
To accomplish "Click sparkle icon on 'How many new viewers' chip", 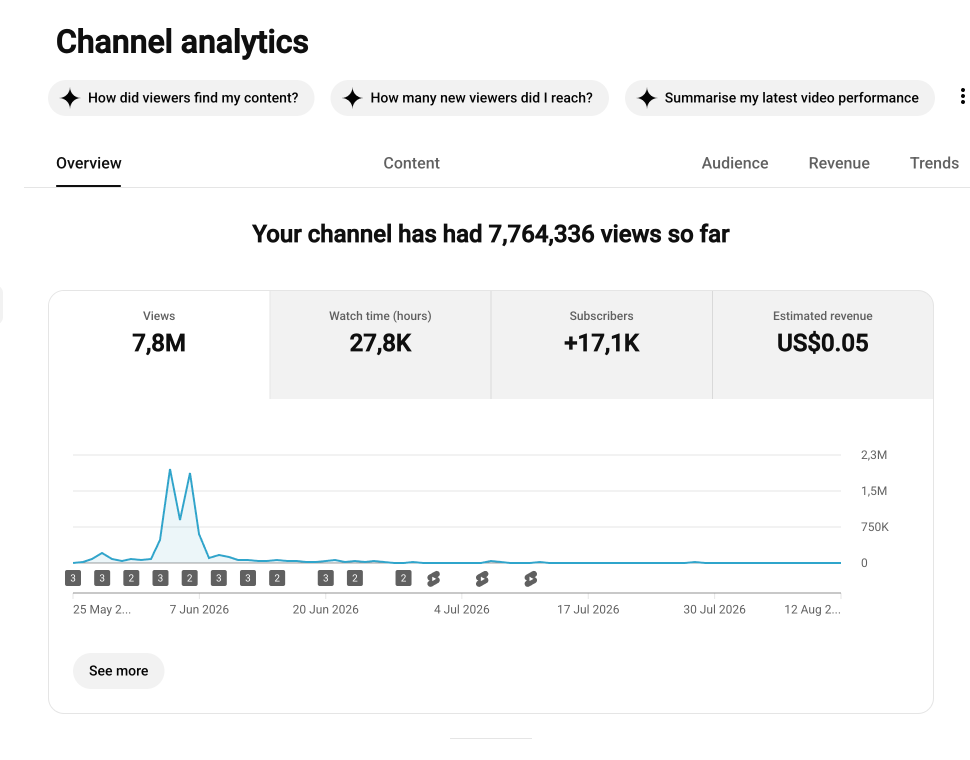I will [x=353, y=98].
